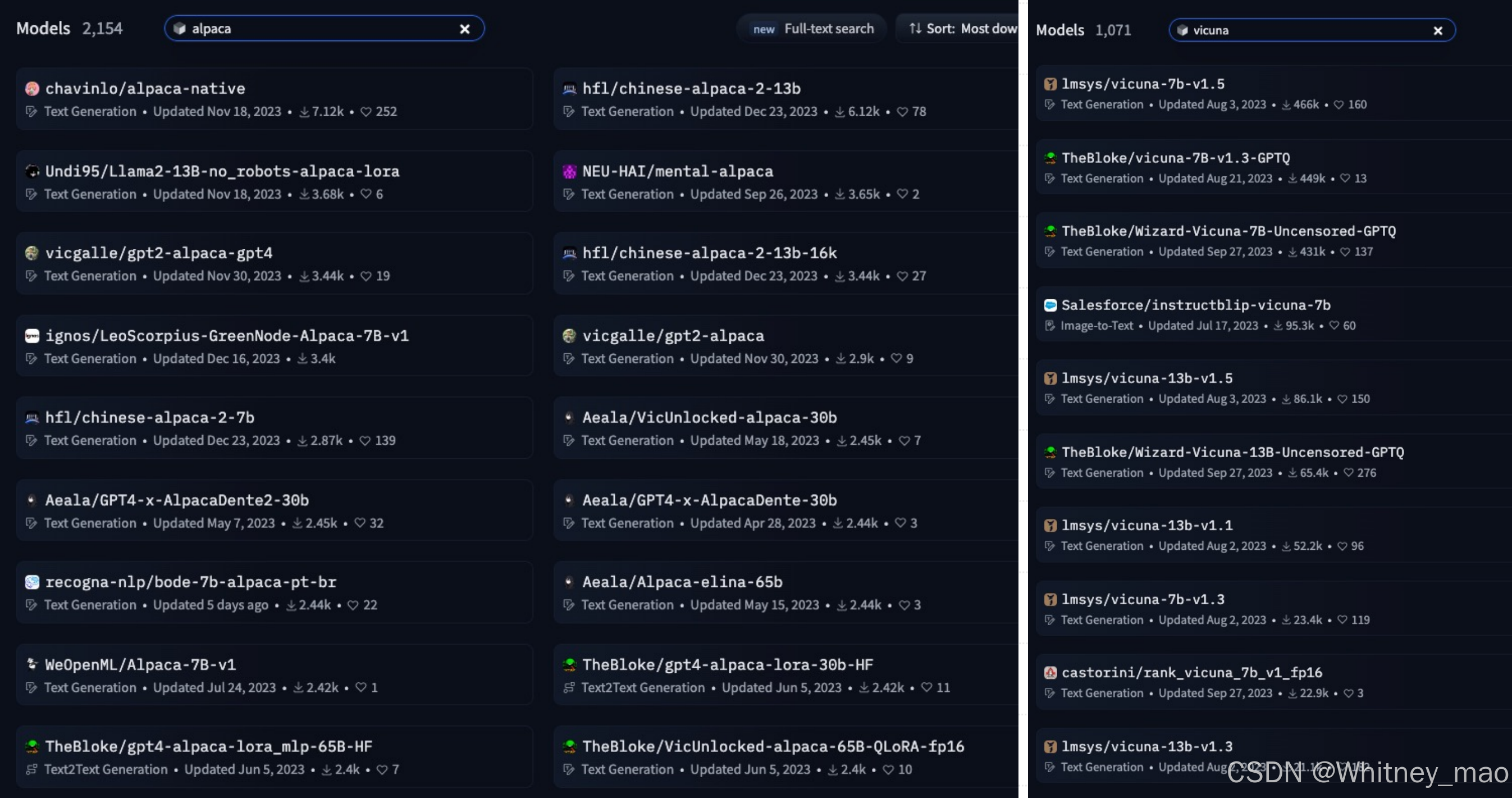Open TheBloke/VicUnlocked-alpaca-65B-QLoRA-fp16 model
1512x798 pixels.
(773, 746)
